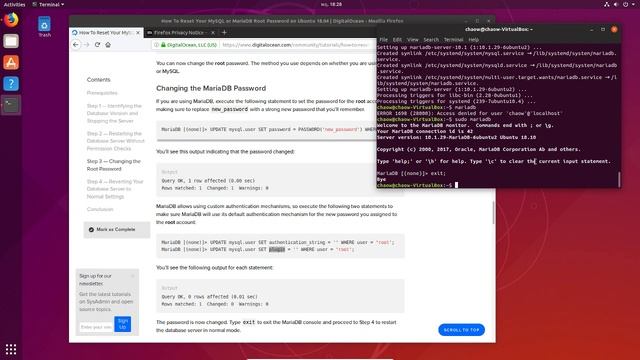640x360 pixels.
Task: Launch Ubuntu Software from the dock
Action: coord(11,62)
